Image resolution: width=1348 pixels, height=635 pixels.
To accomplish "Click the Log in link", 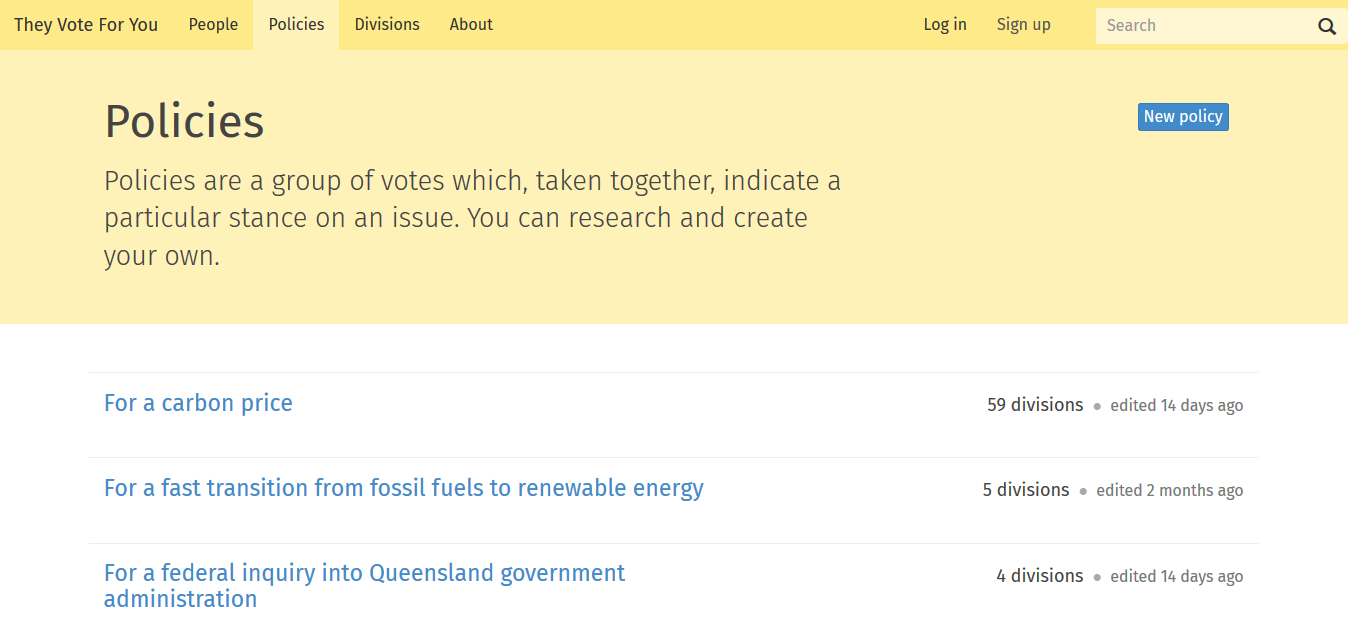I will pyautogui.click(x=945, y=25).
